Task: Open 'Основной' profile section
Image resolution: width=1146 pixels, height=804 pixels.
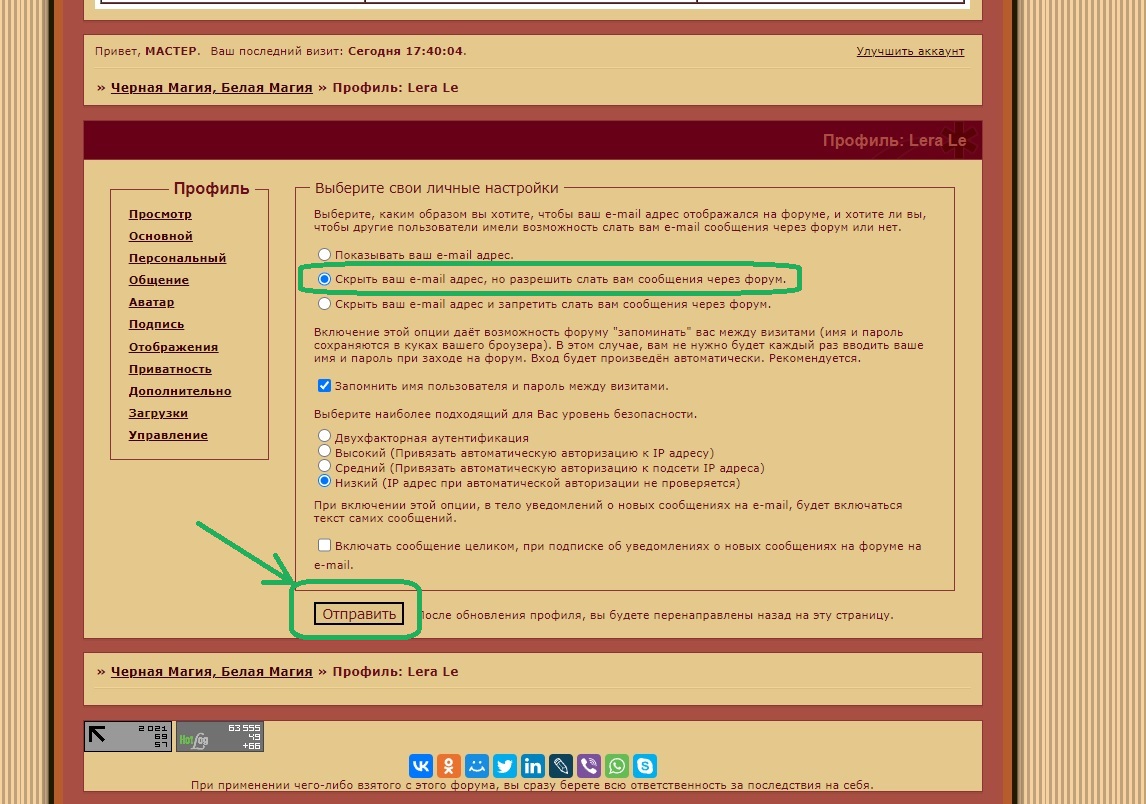Action: pos(161,236)
